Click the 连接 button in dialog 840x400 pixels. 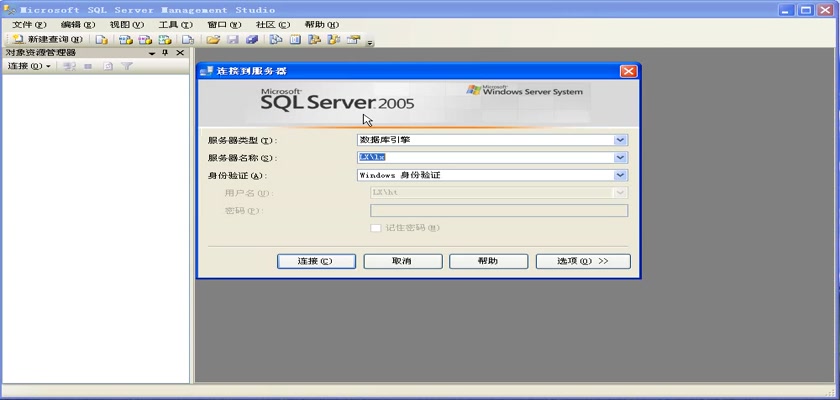point(316,261)
